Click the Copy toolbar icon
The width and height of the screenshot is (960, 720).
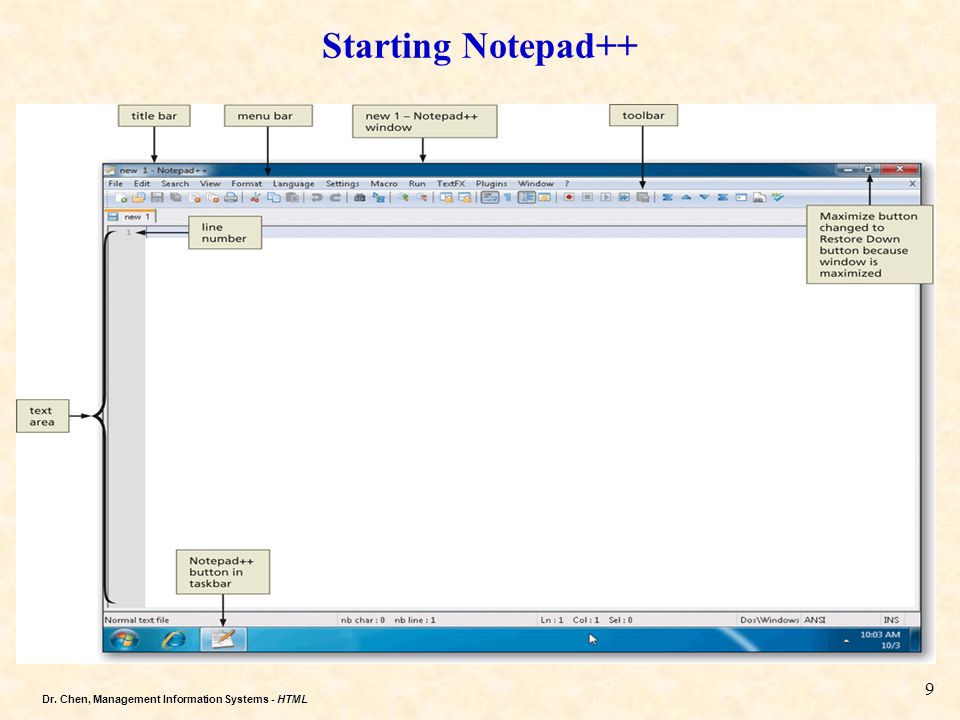[274, 198]
